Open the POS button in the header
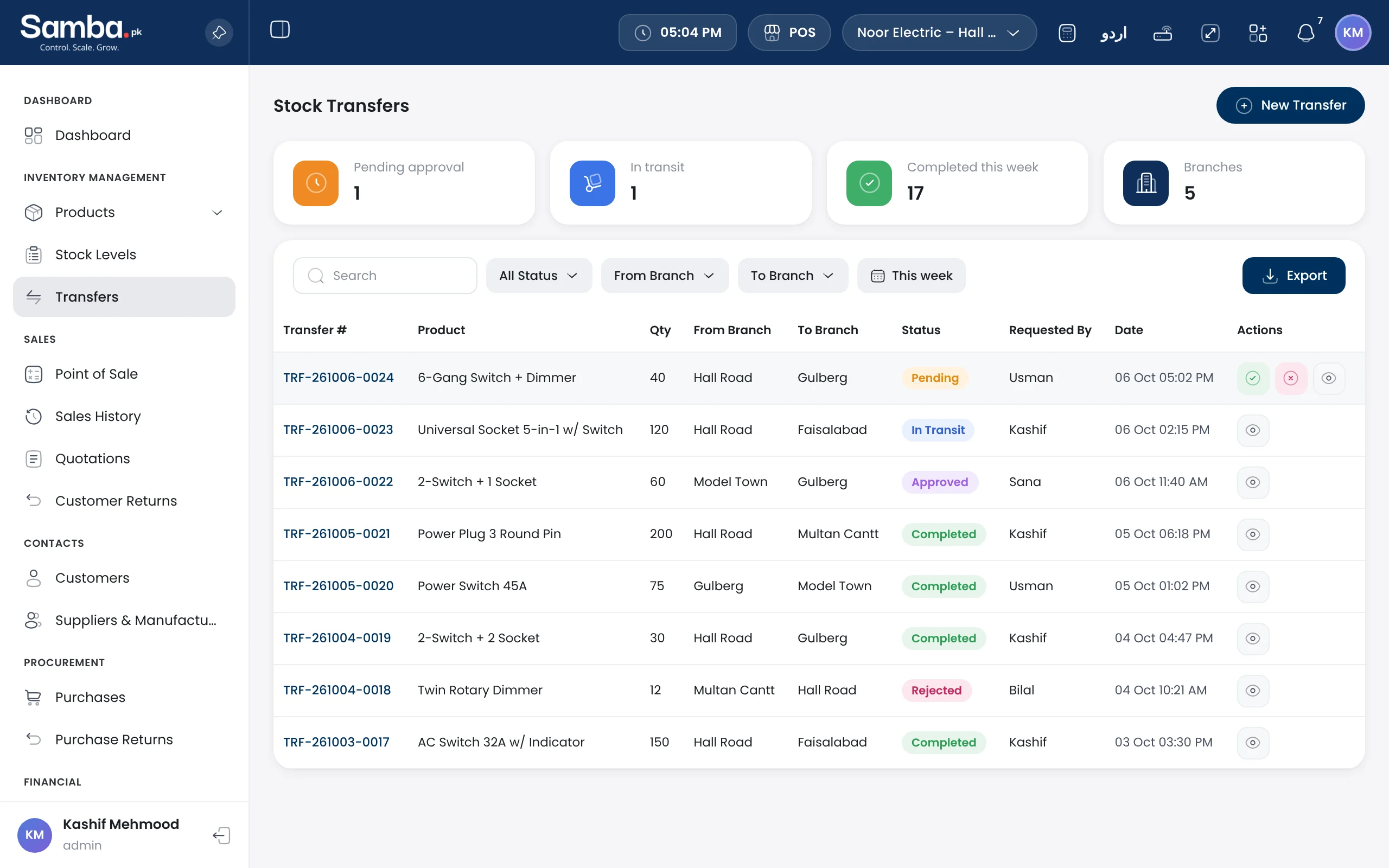 click(788, 33)
